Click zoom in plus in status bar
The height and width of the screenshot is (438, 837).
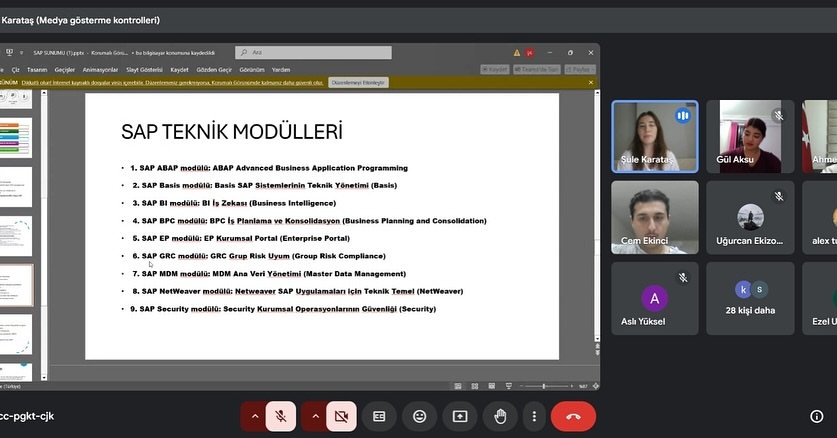571,386
